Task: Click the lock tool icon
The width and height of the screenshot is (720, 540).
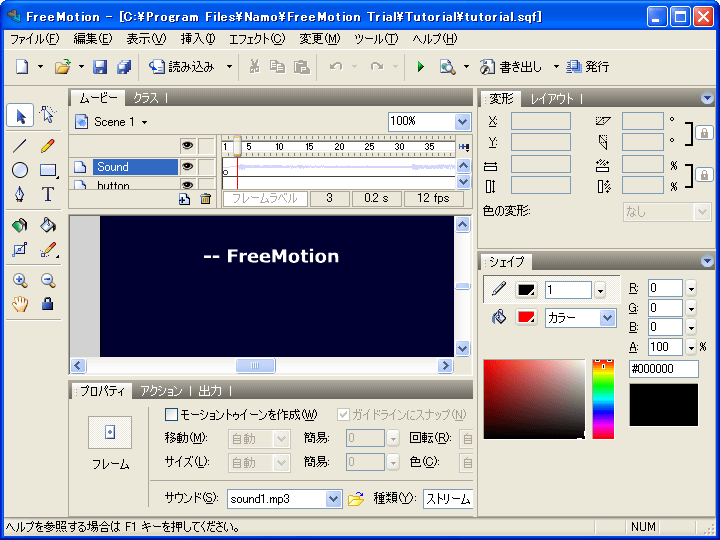Action: [48, 304]
